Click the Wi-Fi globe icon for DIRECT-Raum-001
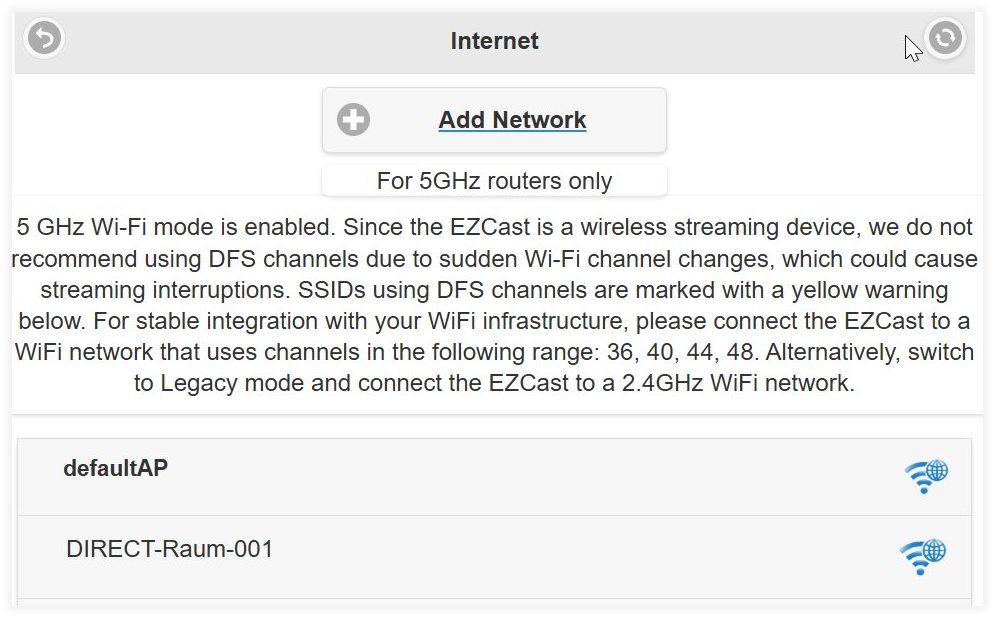The width and height of the screenshot is (995, 618). tap(923, 556)
